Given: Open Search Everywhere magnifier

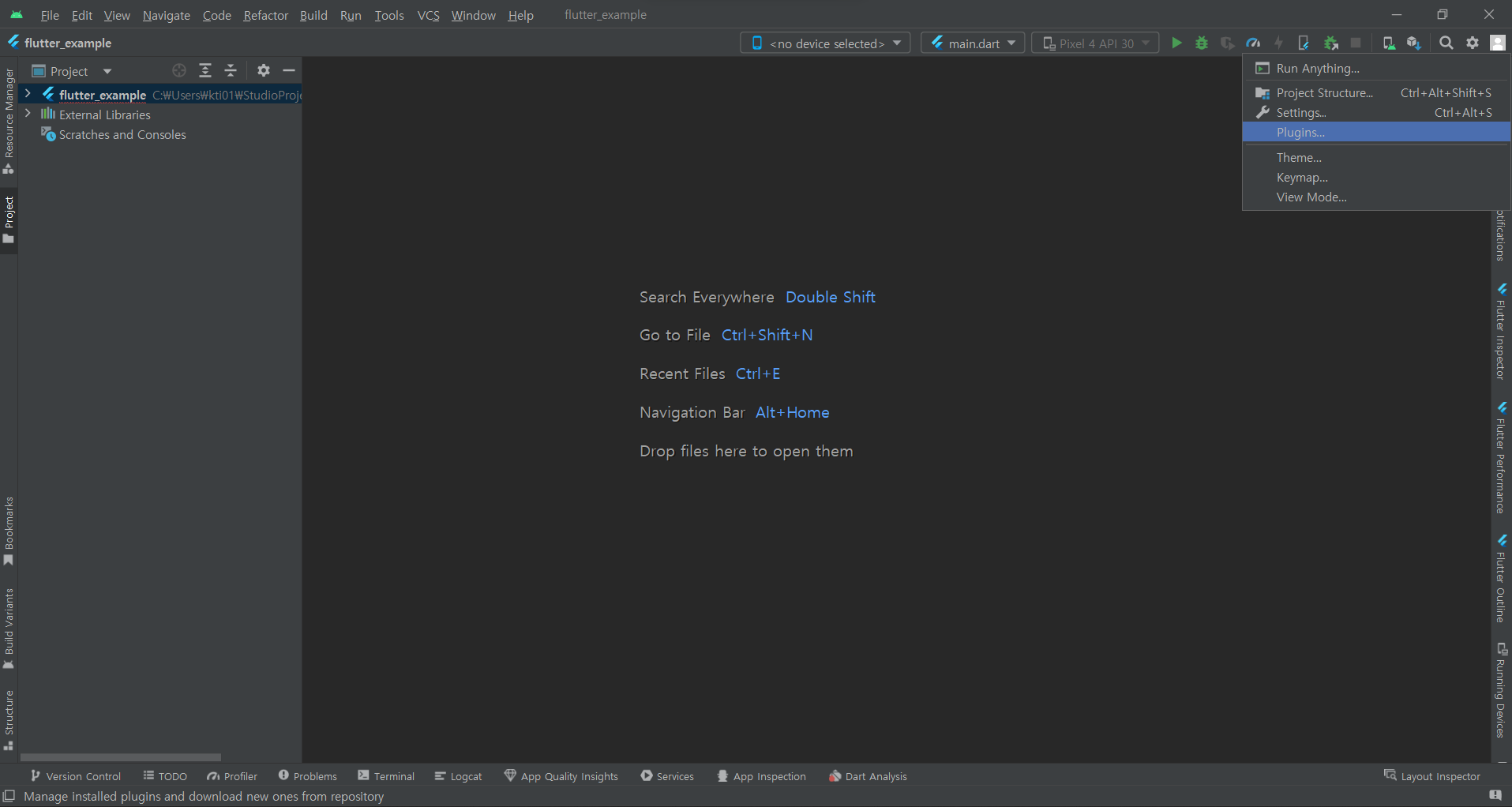Looking at the screenshot, I should pyautogui.click(x=1446, y=43).
